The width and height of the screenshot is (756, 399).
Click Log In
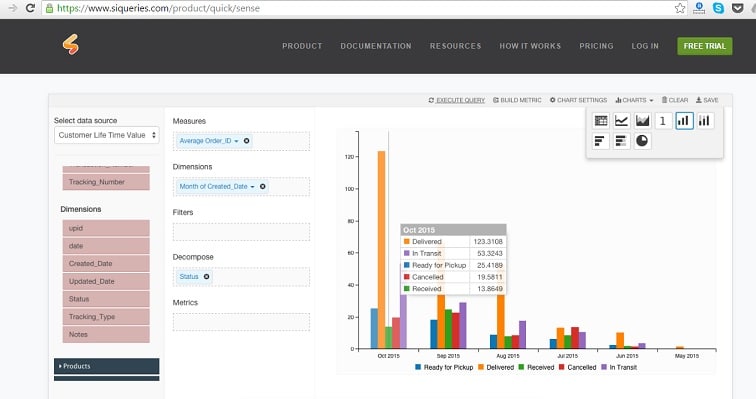645,46
